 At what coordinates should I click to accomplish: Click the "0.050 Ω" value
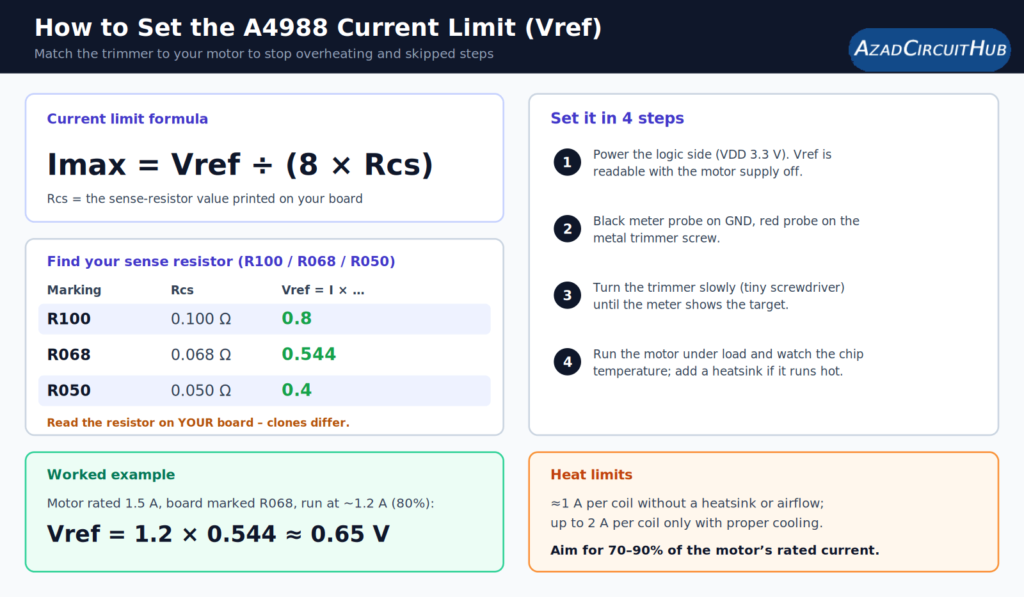(x=201, y=391)
